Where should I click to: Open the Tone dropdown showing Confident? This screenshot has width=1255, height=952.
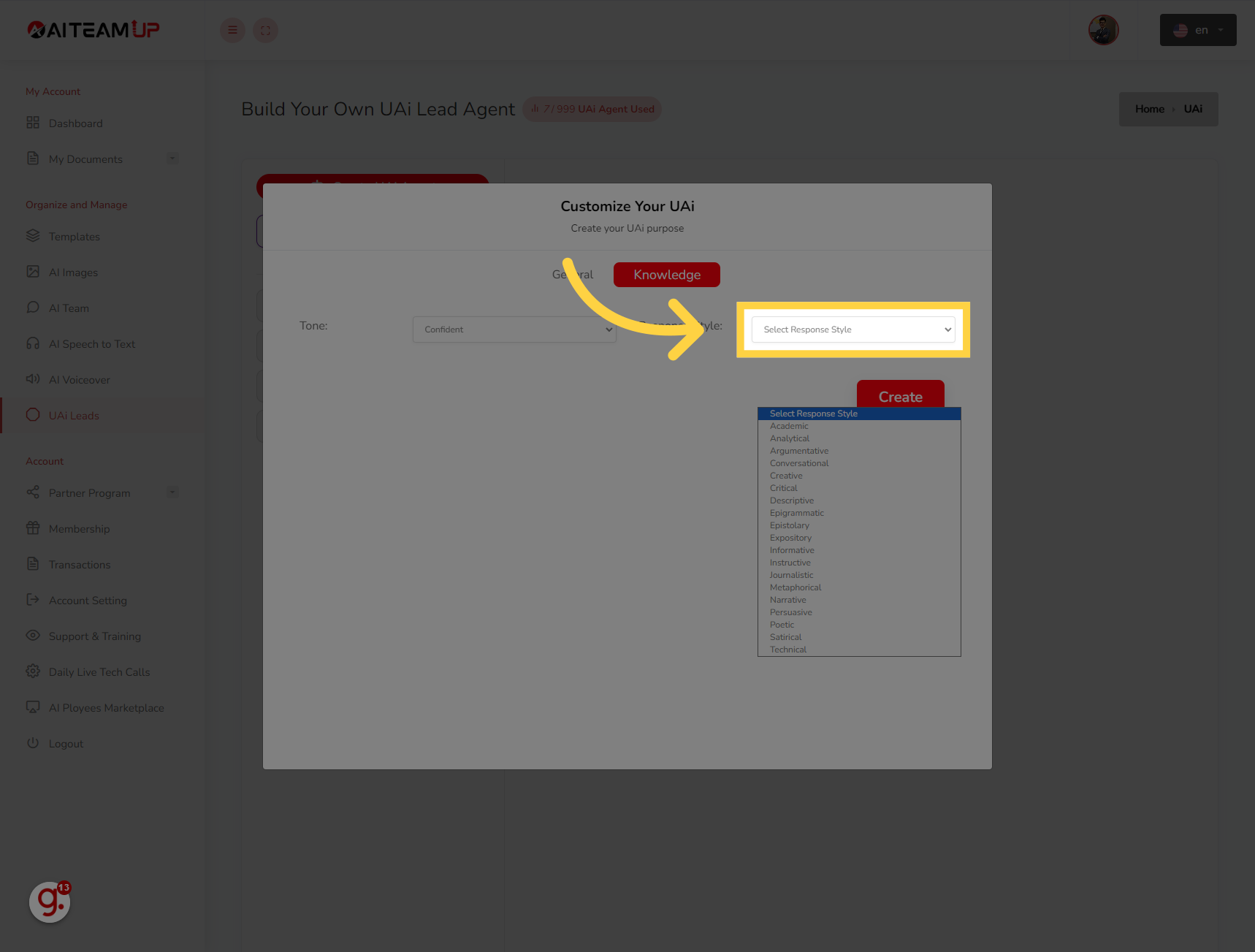click(514, 329)
